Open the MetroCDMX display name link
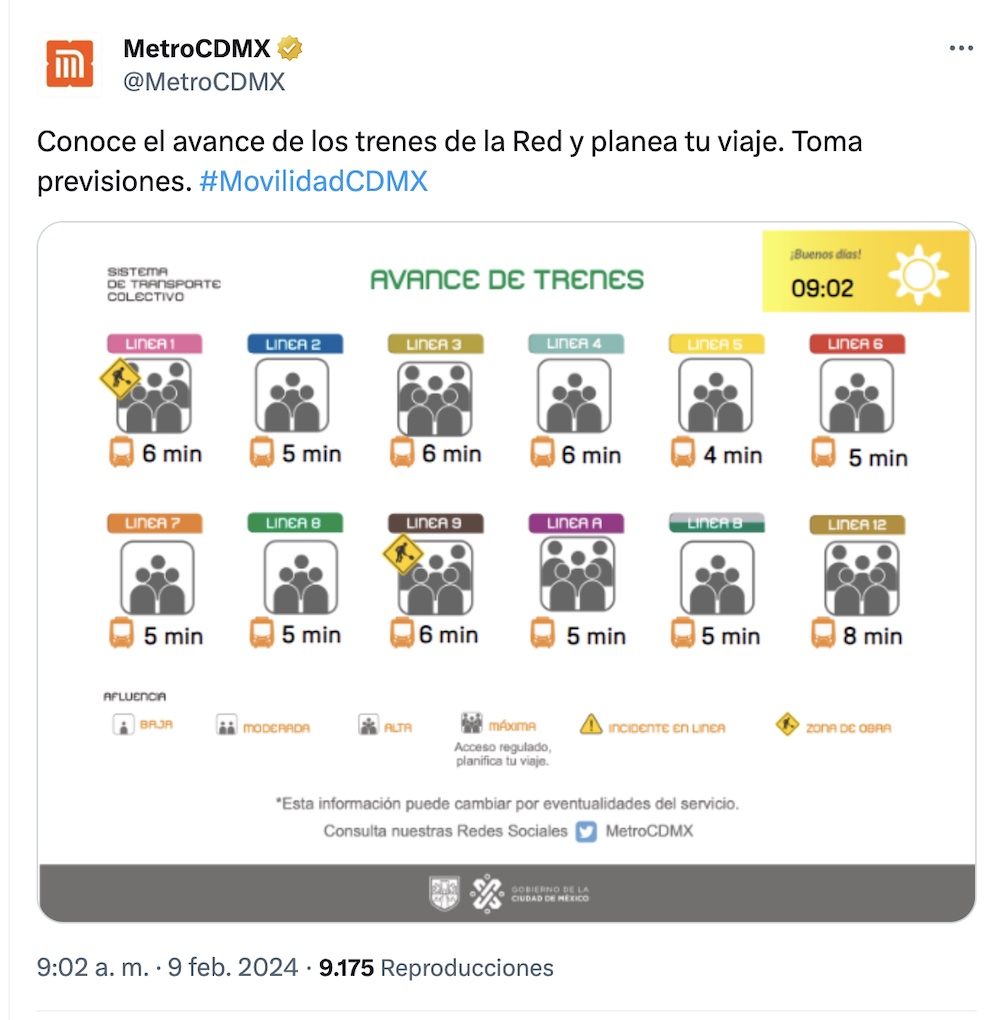This screenshot has height=1020, width=1000. click(198, 48)
